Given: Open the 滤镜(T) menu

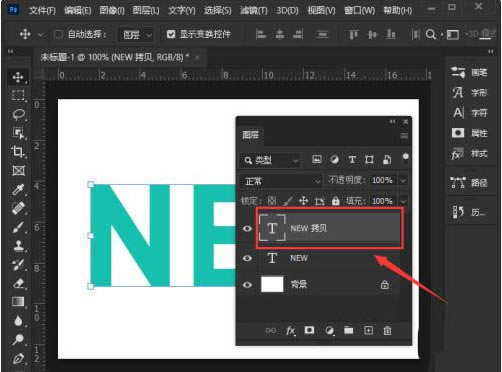Looking at the screenshot, I should pos(254,10).
